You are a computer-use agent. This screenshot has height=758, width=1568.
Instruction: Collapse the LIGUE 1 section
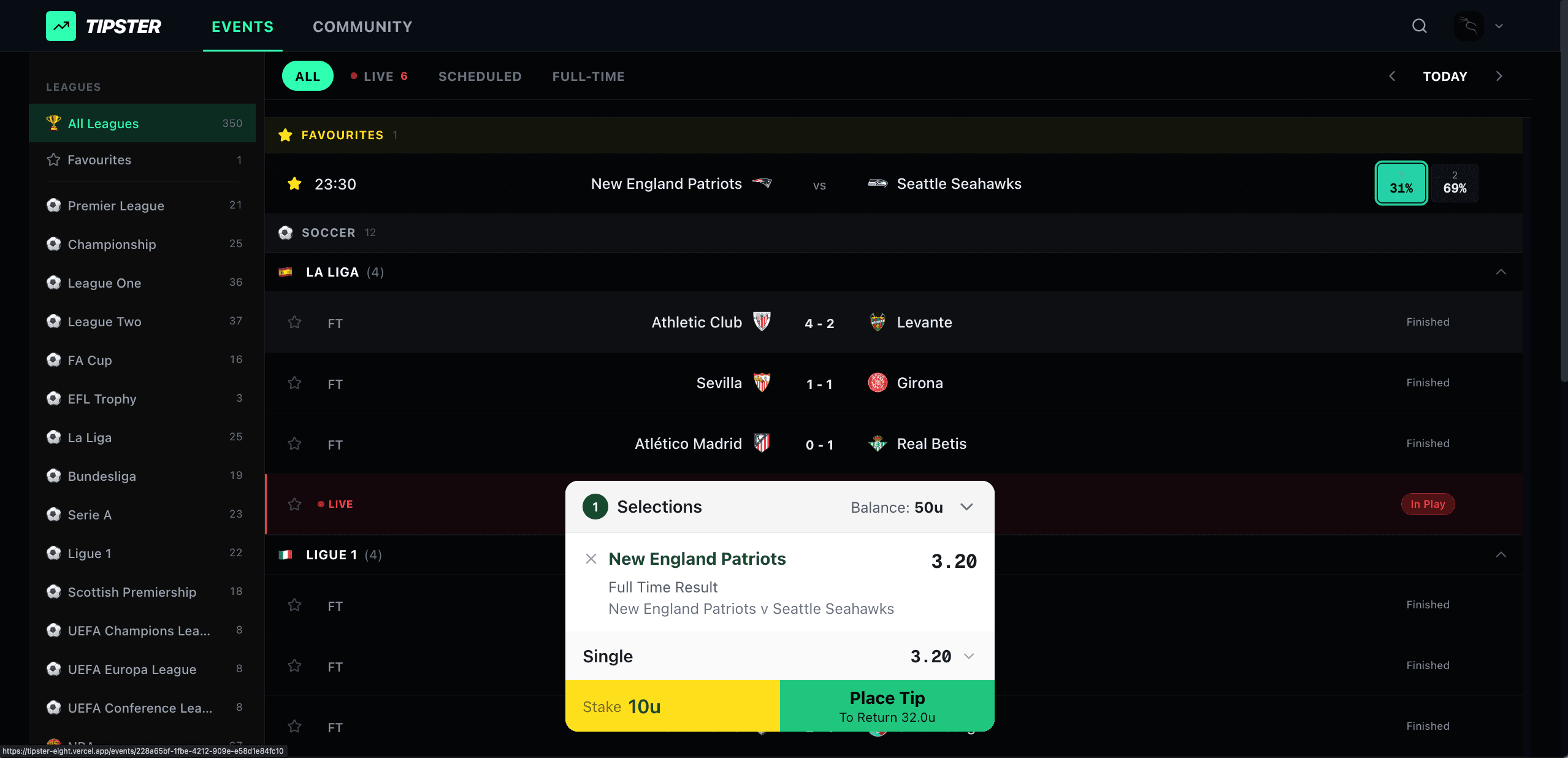(1501, 555)
